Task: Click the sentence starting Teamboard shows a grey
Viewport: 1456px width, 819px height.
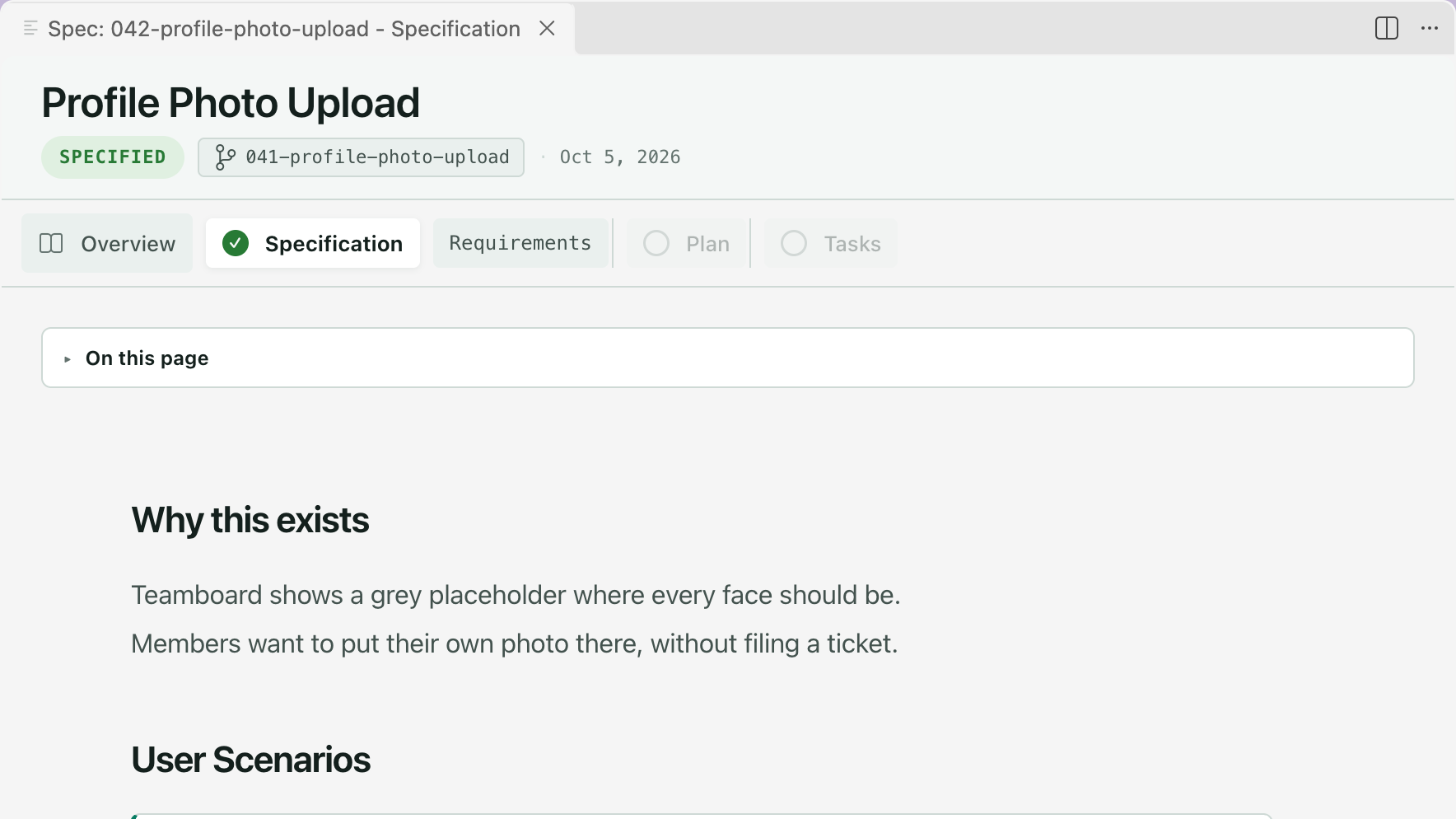Action: click(516, 595)
